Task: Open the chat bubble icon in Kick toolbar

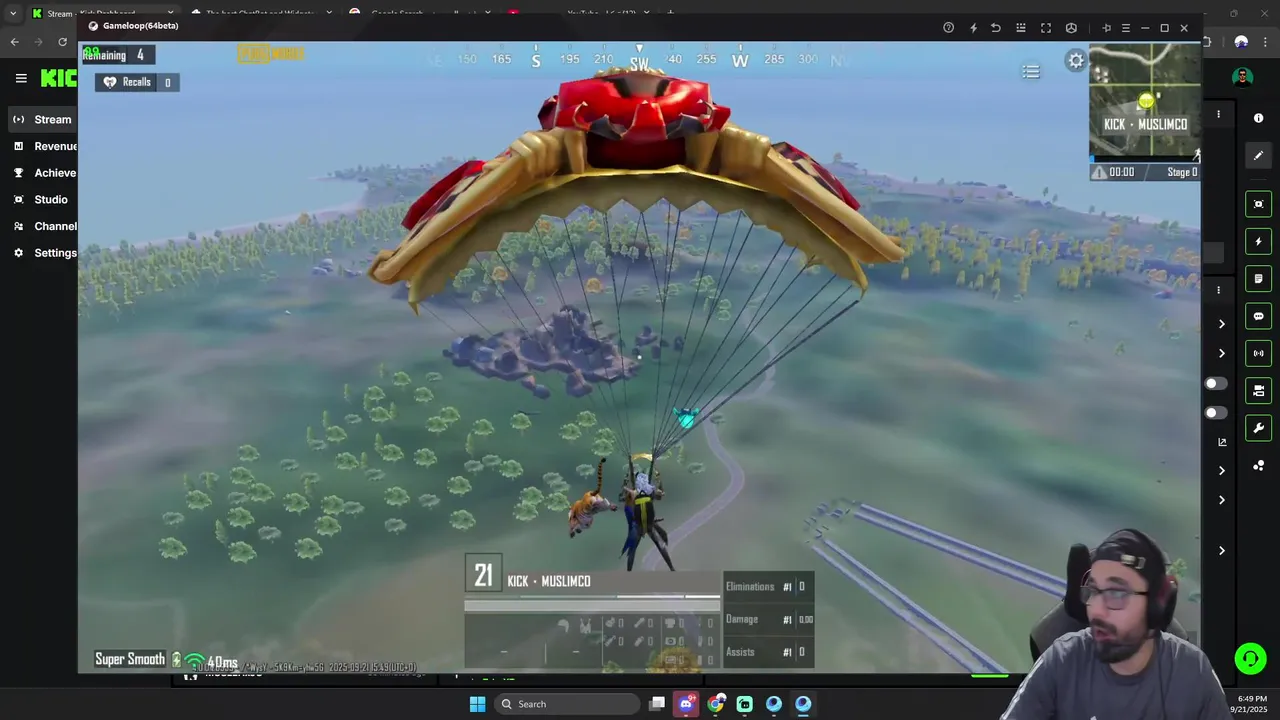Action: coord(1259,316)
